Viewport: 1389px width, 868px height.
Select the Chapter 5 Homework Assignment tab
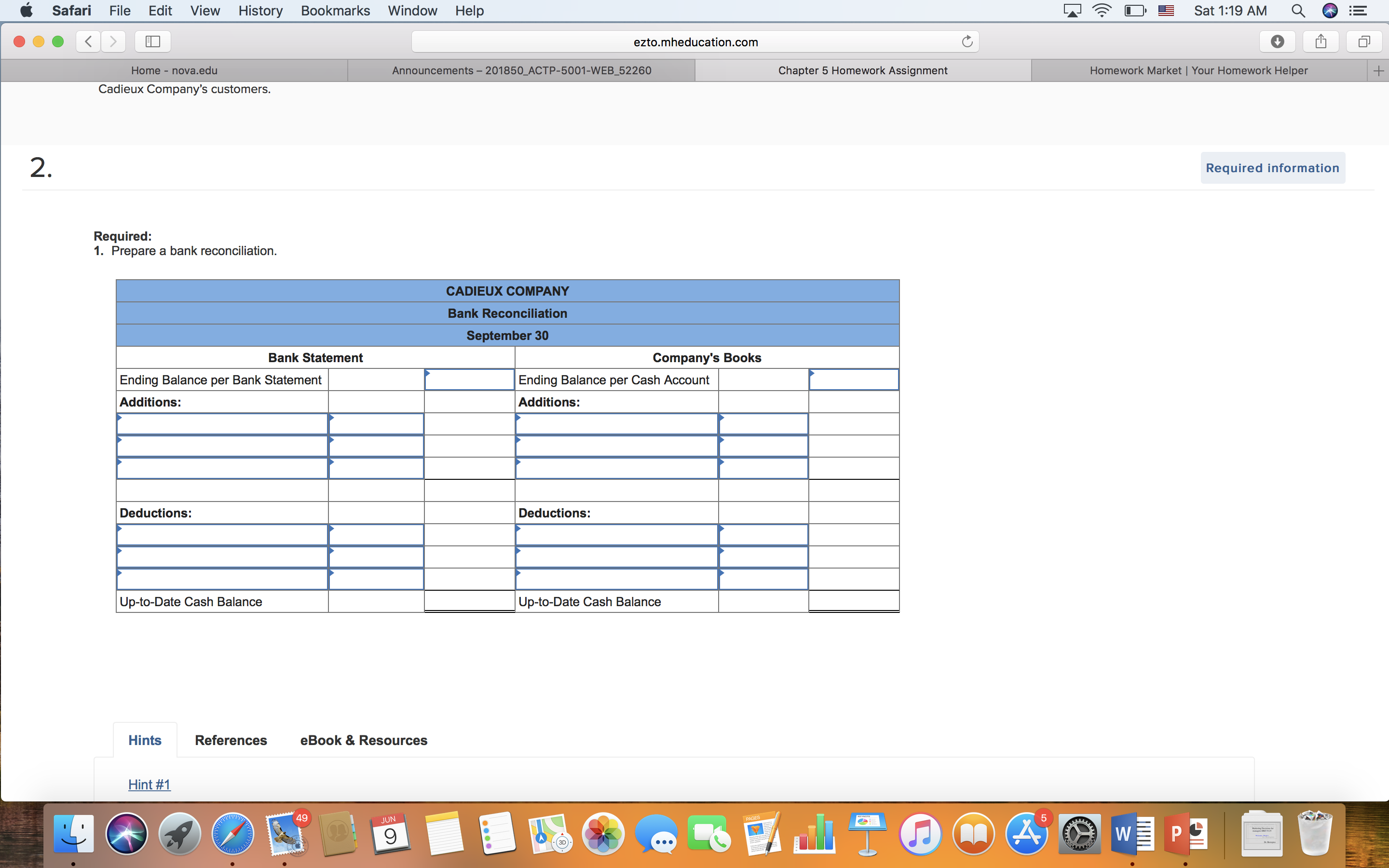[x=863, y=70]
